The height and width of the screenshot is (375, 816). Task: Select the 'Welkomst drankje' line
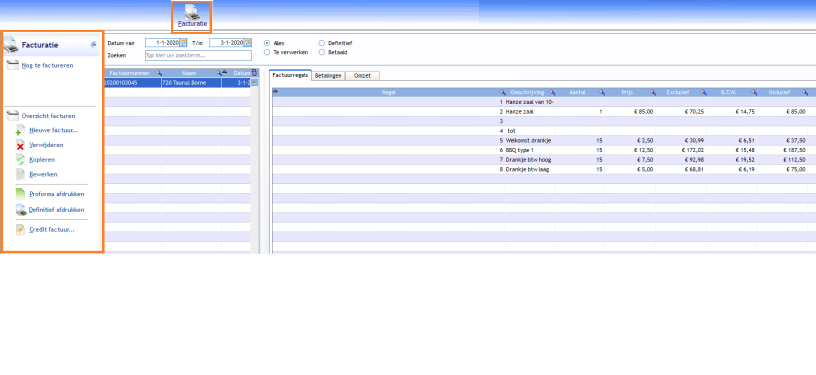tap(528, 140)
